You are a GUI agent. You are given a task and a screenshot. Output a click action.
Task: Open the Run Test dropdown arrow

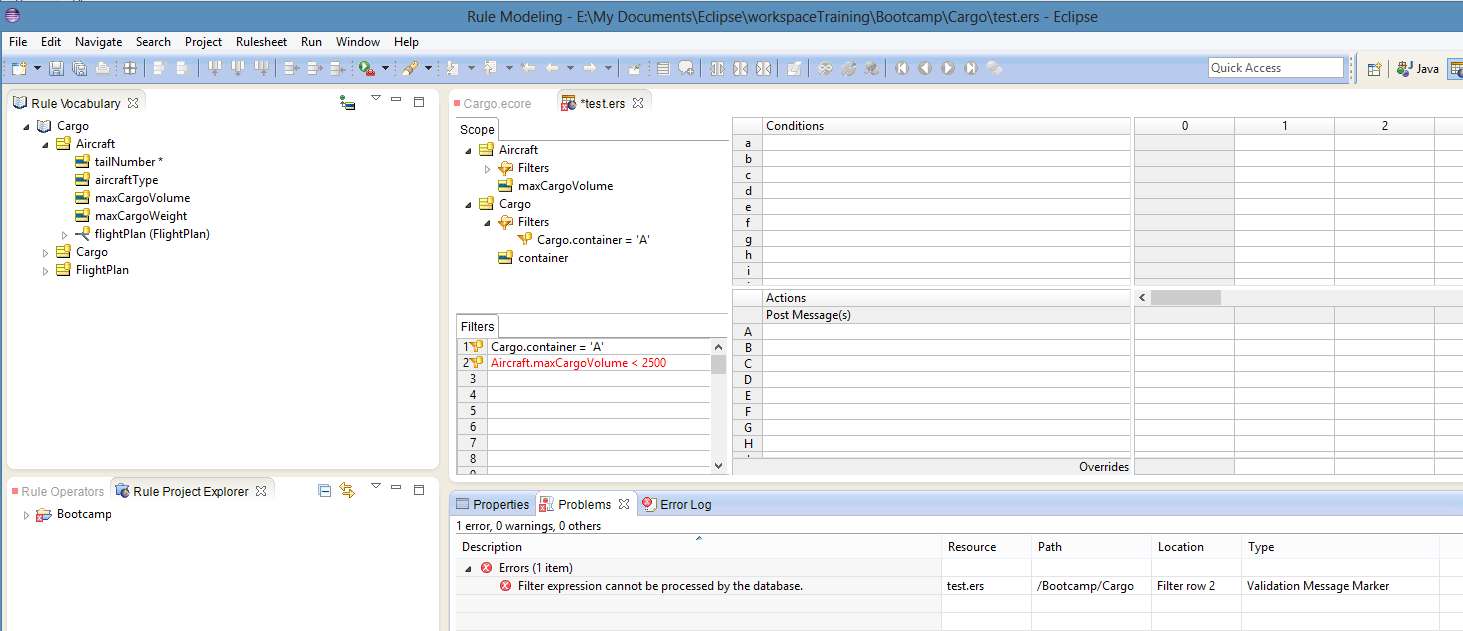click(x=385, y=68)
